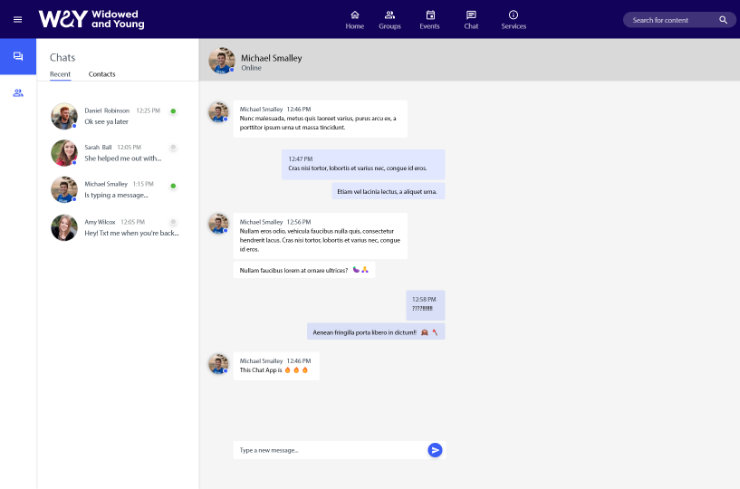Select the 12:47 PM Cras nisi tortor message
The image size is (740, 489).
tap(363, 164)
